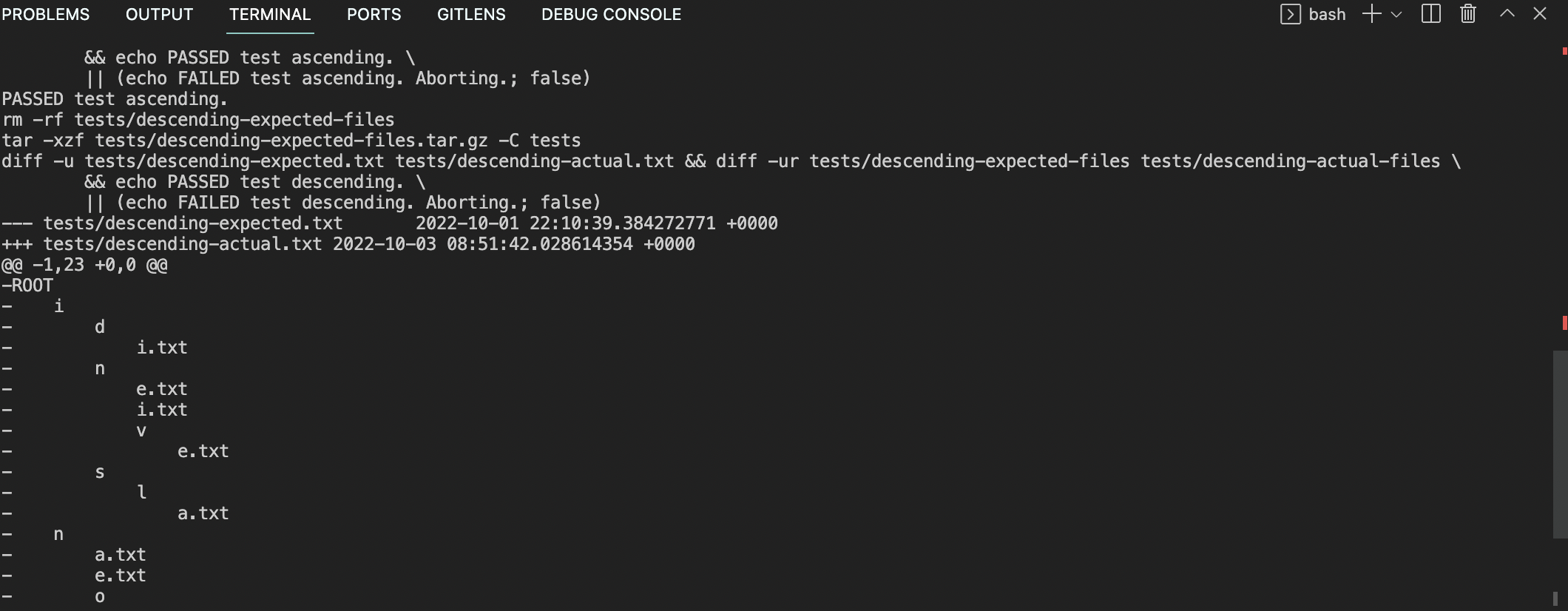Click the terminal vertical scrollbar thumb

click(x=1559, y=444)
